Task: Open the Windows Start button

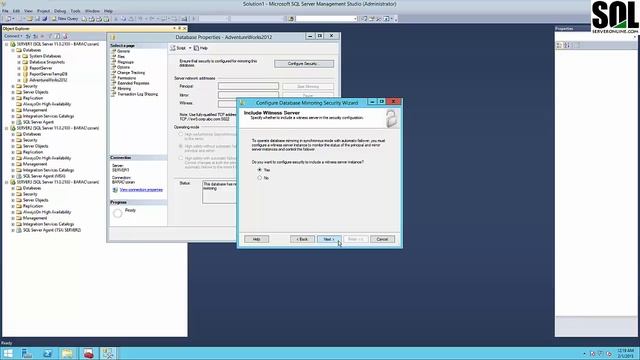Action: tap(8, 353)
